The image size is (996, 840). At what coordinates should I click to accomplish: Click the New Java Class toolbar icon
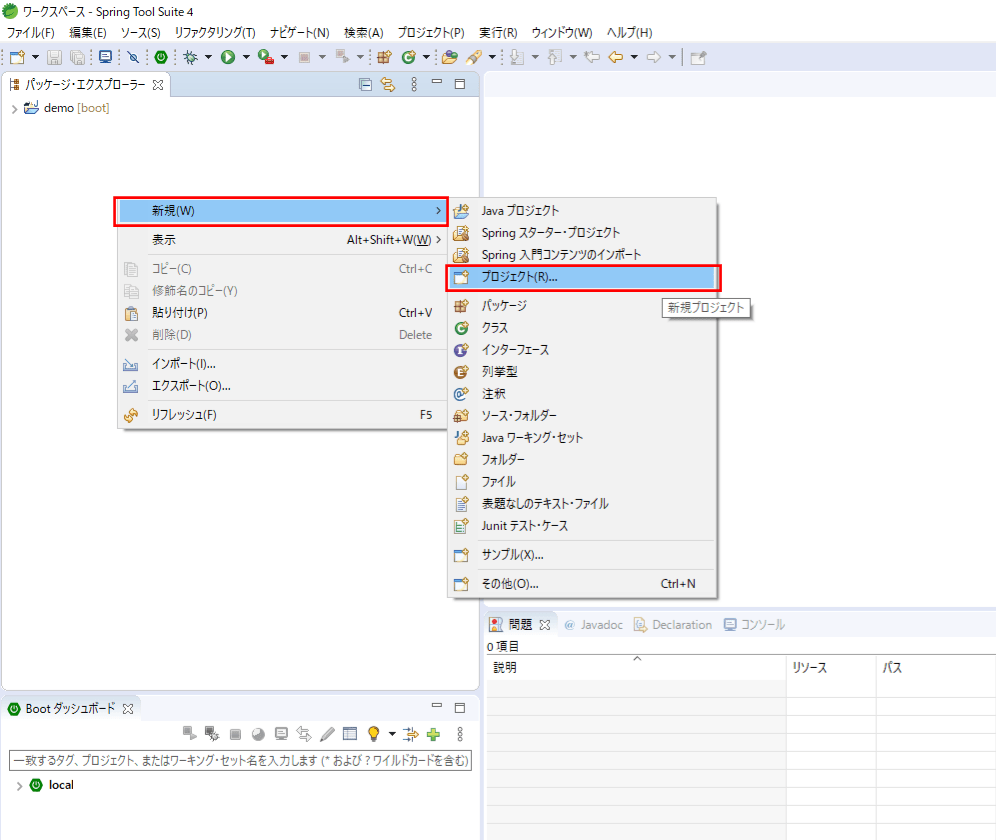409,57
